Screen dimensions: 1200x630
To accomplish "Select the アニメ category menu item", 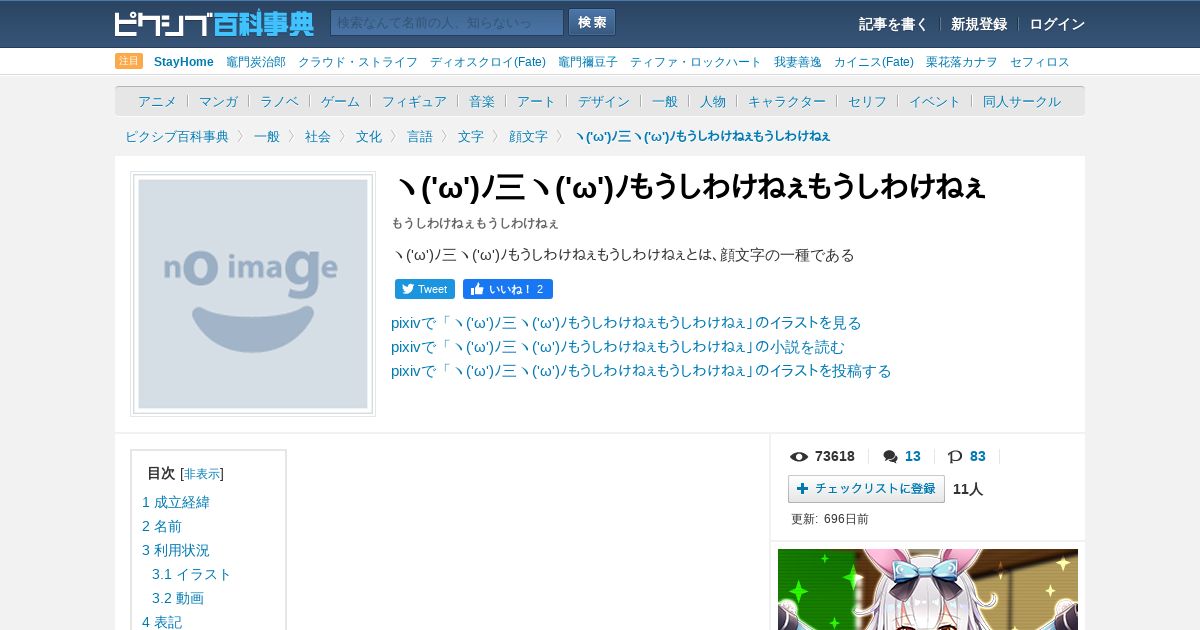I will [157, 101].
